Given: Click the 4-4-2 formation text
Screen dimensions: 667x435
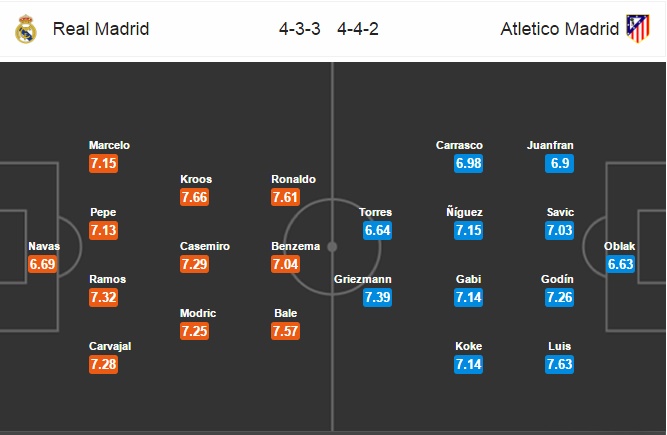Looking at the screenshot, I should click(x=358, y=29).
